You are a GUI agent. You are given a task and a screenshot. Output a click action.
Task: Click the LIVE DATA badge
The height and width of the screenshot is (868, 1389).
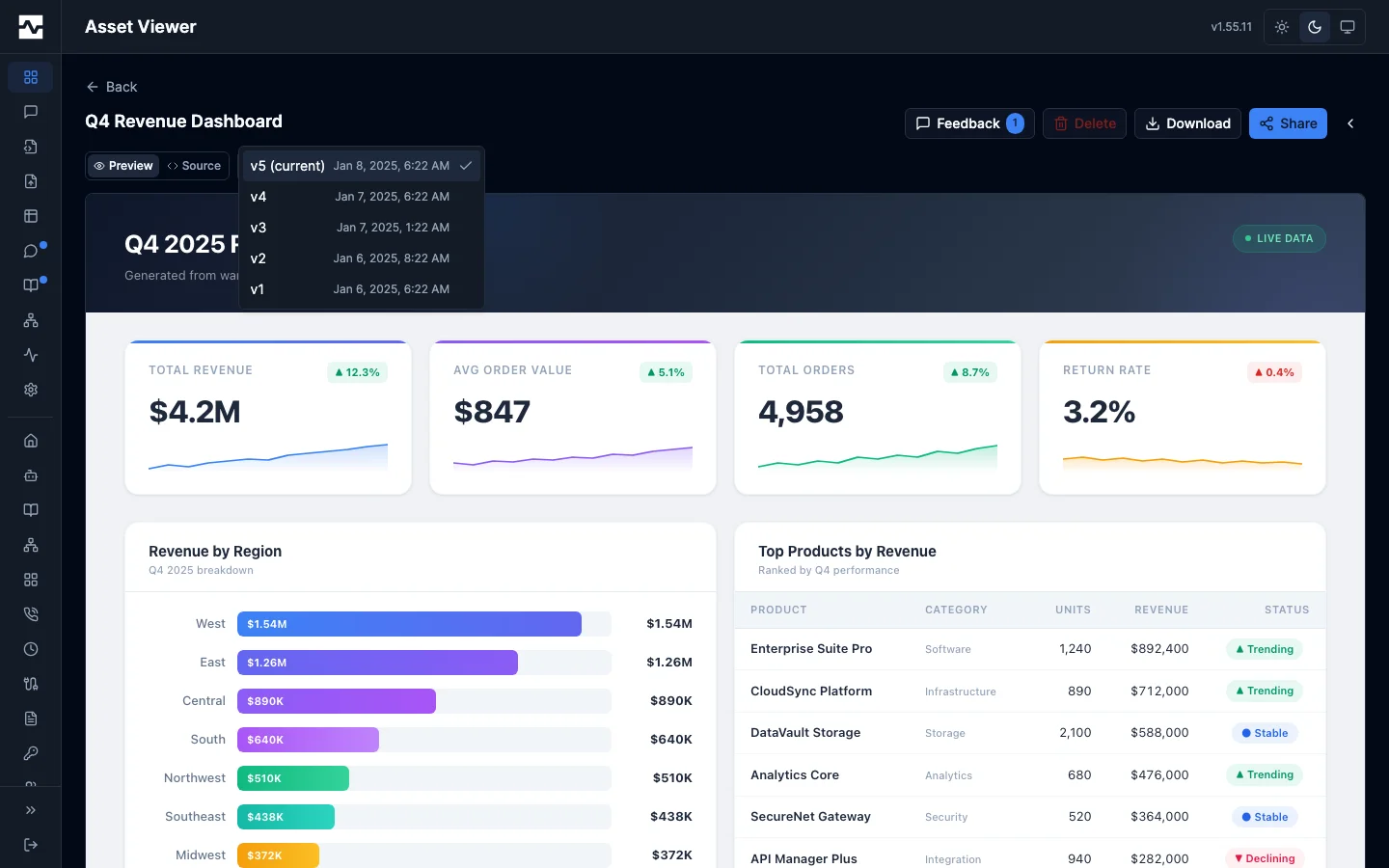pyautogui.click(x=1279, y=238)
